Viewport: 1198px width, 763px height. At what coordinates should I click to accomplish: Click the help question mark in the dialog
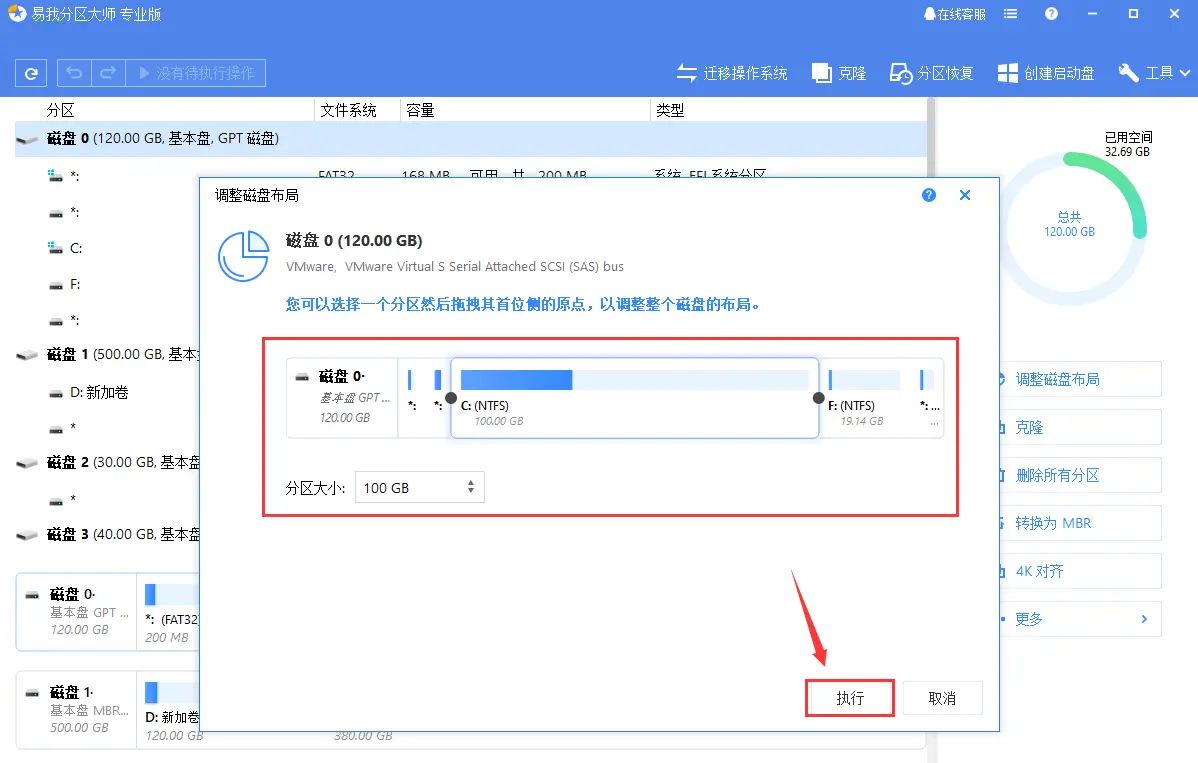928,195
